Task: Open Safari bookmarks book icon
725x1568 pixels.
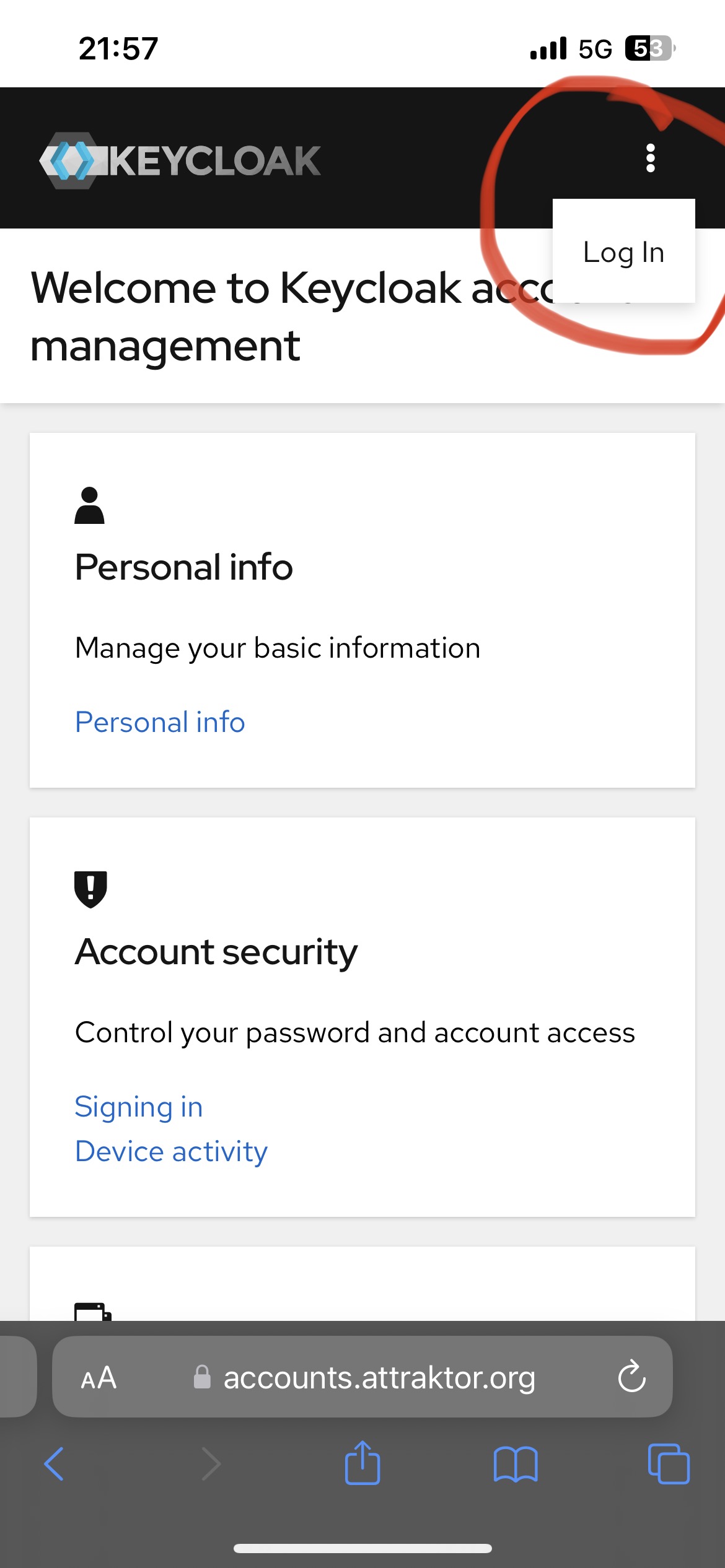Action: point(516,1464)
